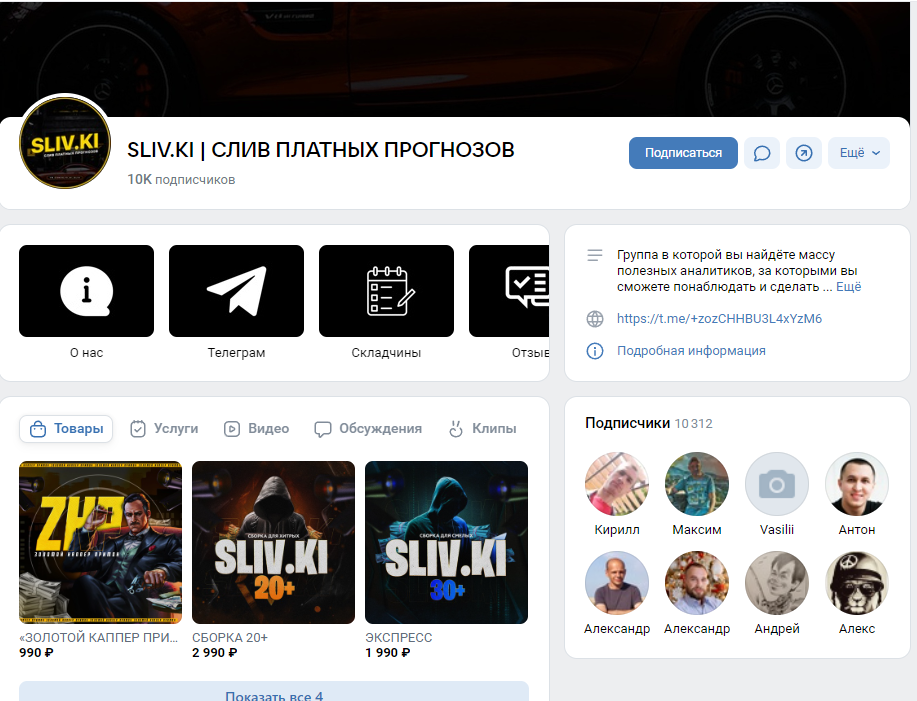Switch to the Обсуждения tab
917x701 pixels.
click(x=368, y=429)
